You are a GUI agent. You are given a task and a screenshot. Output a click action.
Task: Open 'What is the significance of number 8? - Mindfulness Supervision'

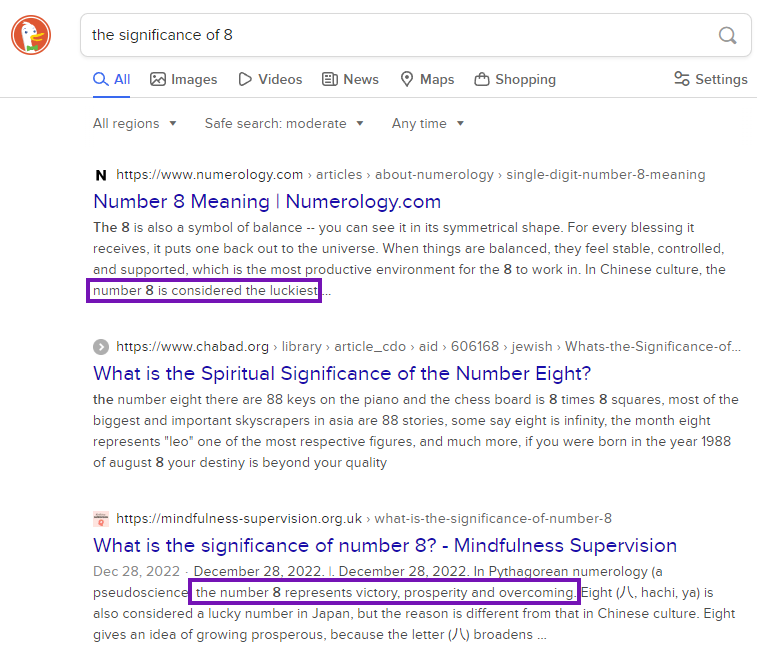pos(385,545)
